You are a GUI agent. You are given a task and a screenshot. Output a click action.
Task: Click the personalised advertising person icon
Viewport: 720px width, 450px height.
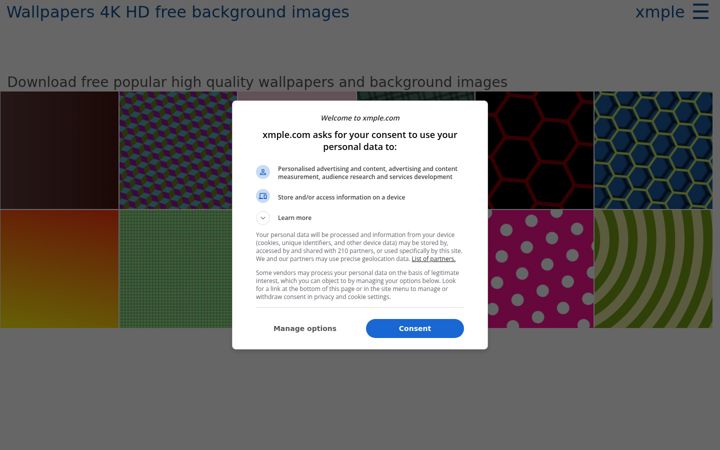[x=263, y=172]
